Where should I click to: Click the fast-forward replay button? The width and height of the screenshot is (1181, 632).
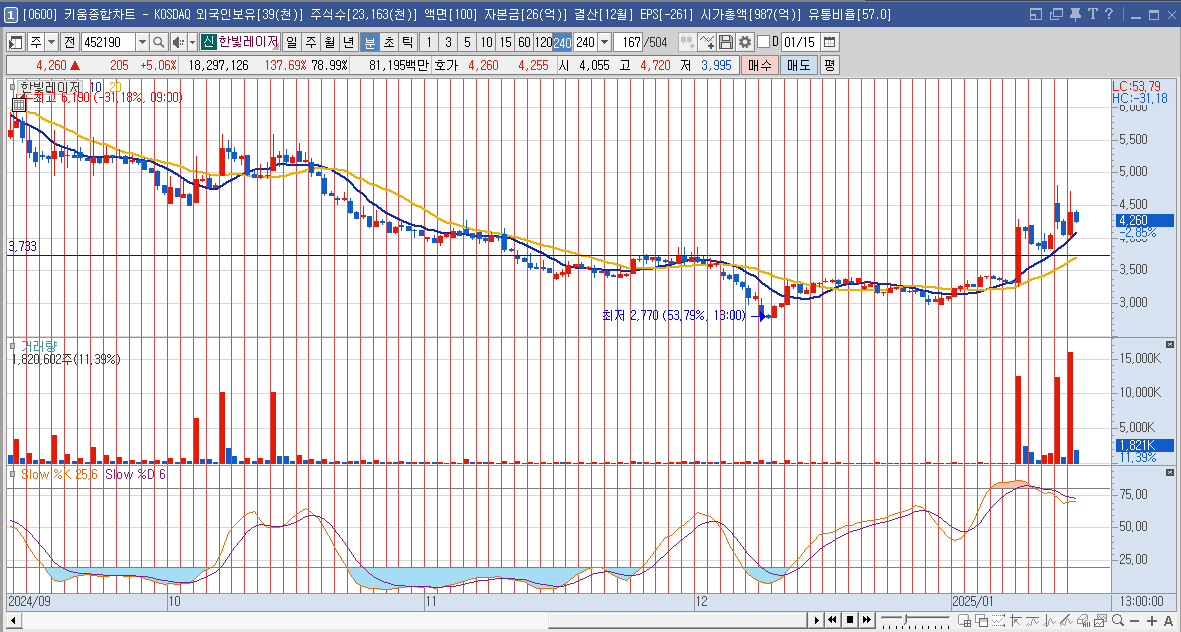click(868, 620)
